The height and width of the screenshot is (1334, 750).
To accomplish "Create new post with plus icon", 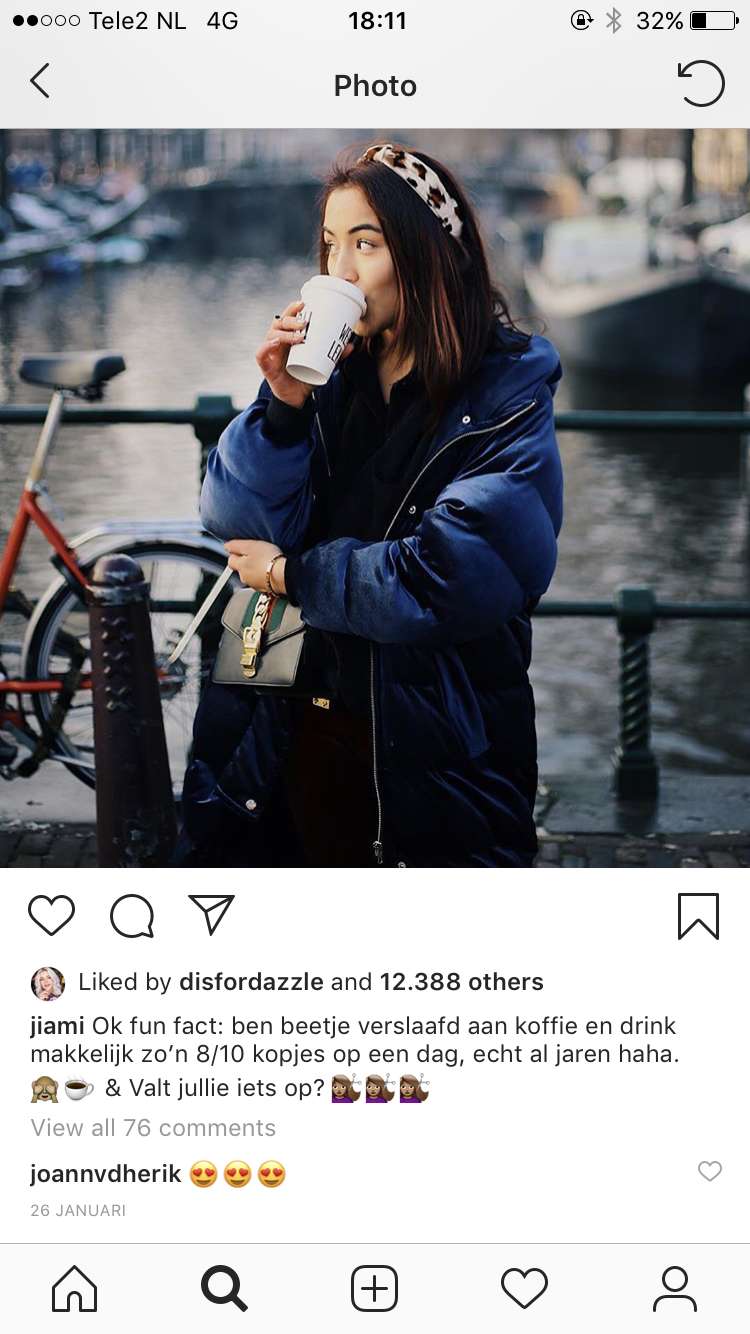I will [x=375, y=1289].
